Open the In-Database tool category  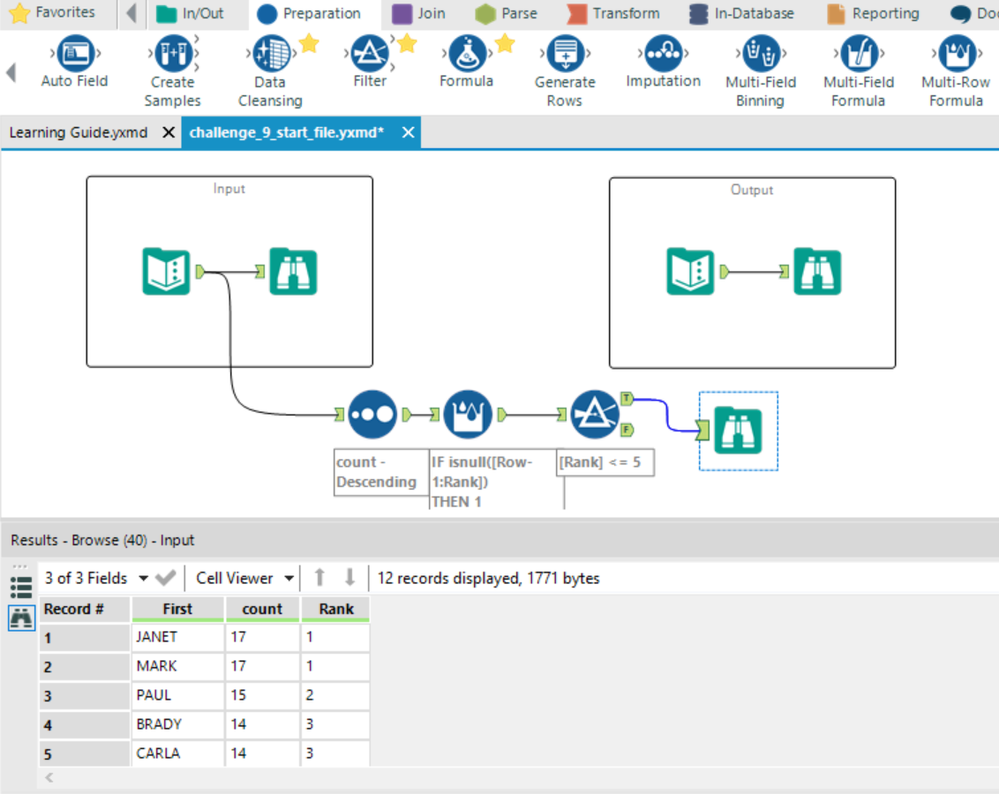pyautogui.click(x=742, y=13)
